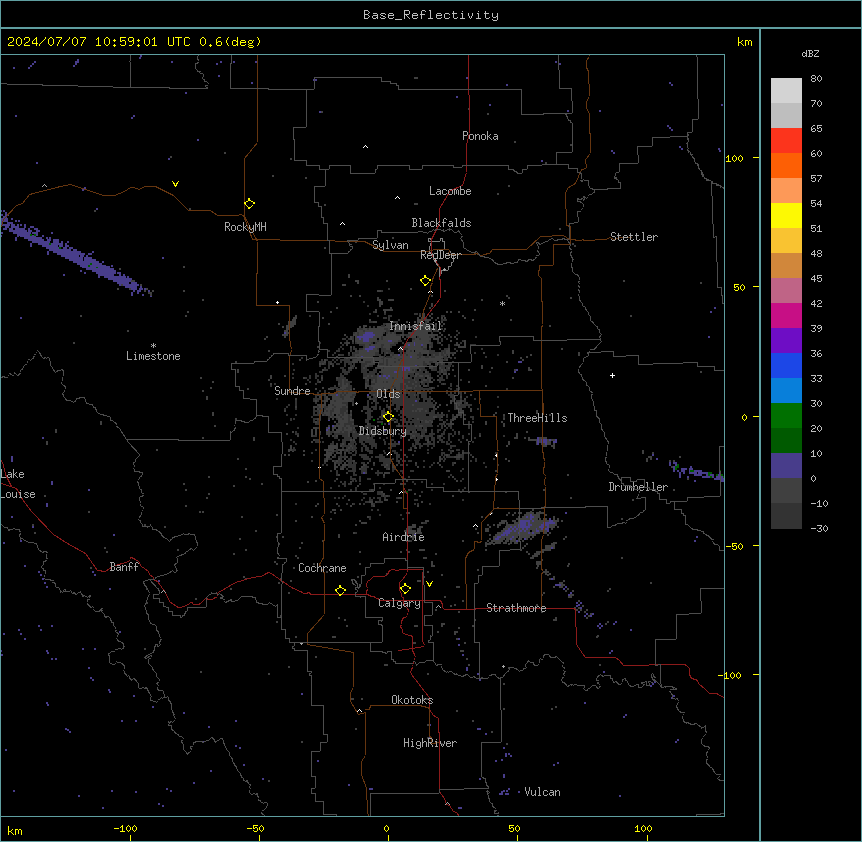Image resolution: width=862 pixels, height=842 pixels.
Task: Click the Limestone label
Action: [153, 356]
